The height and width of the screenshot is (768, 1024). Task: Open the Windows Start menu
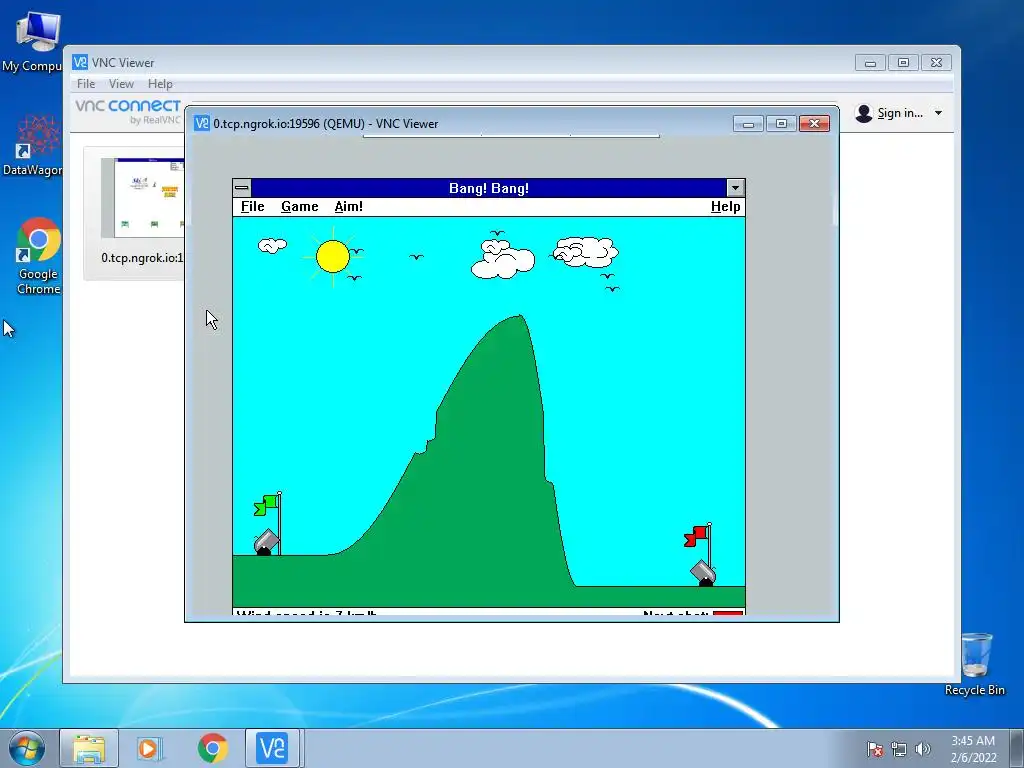(26, 748)
